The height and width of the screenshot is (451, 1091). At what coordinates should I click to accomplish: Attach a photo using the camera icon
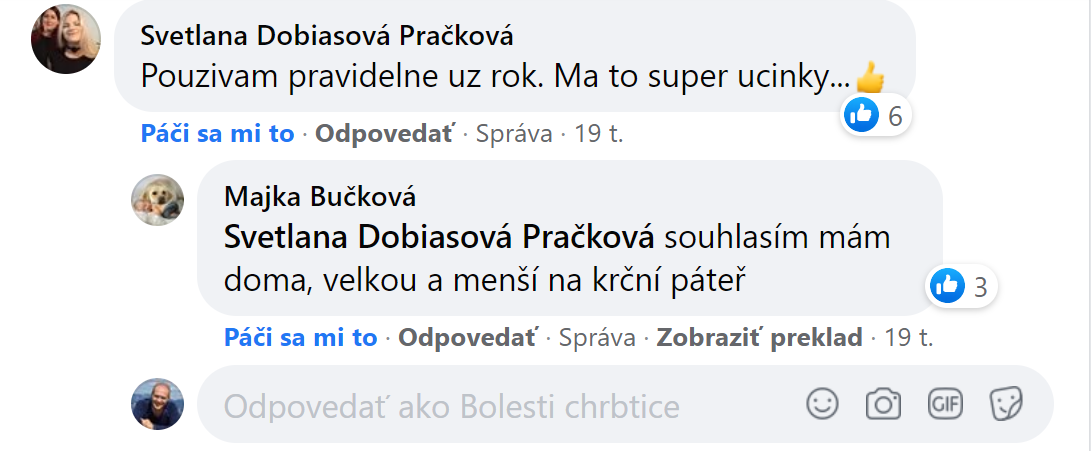coord(883,404)
